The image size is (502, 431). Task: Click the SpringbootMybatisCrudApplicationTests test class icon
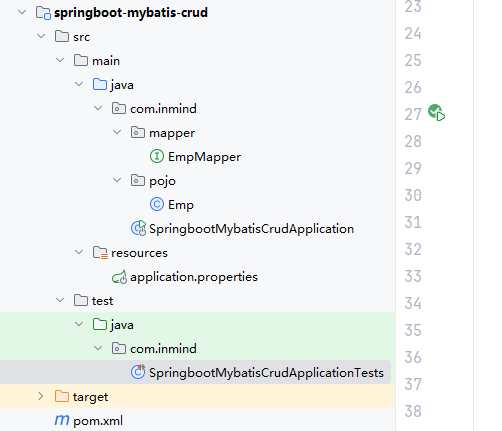(138, 372)
